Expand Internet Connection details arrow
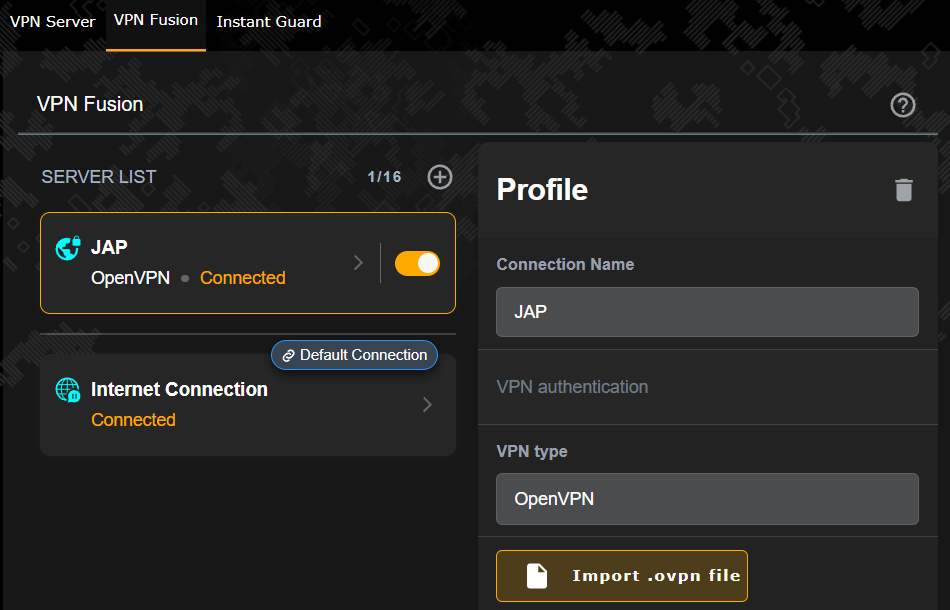950x610 pixels. [427, 404]
